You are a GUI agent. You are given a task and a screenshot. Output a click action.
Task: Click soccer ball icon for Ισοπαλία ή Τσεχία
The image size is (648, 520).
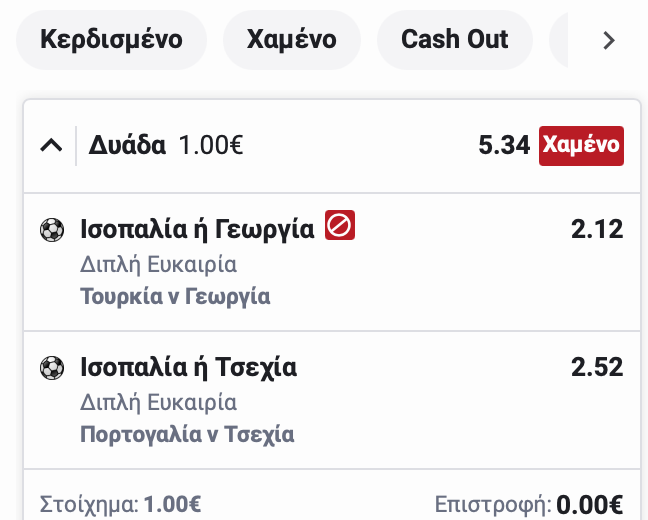pos(52,367)
